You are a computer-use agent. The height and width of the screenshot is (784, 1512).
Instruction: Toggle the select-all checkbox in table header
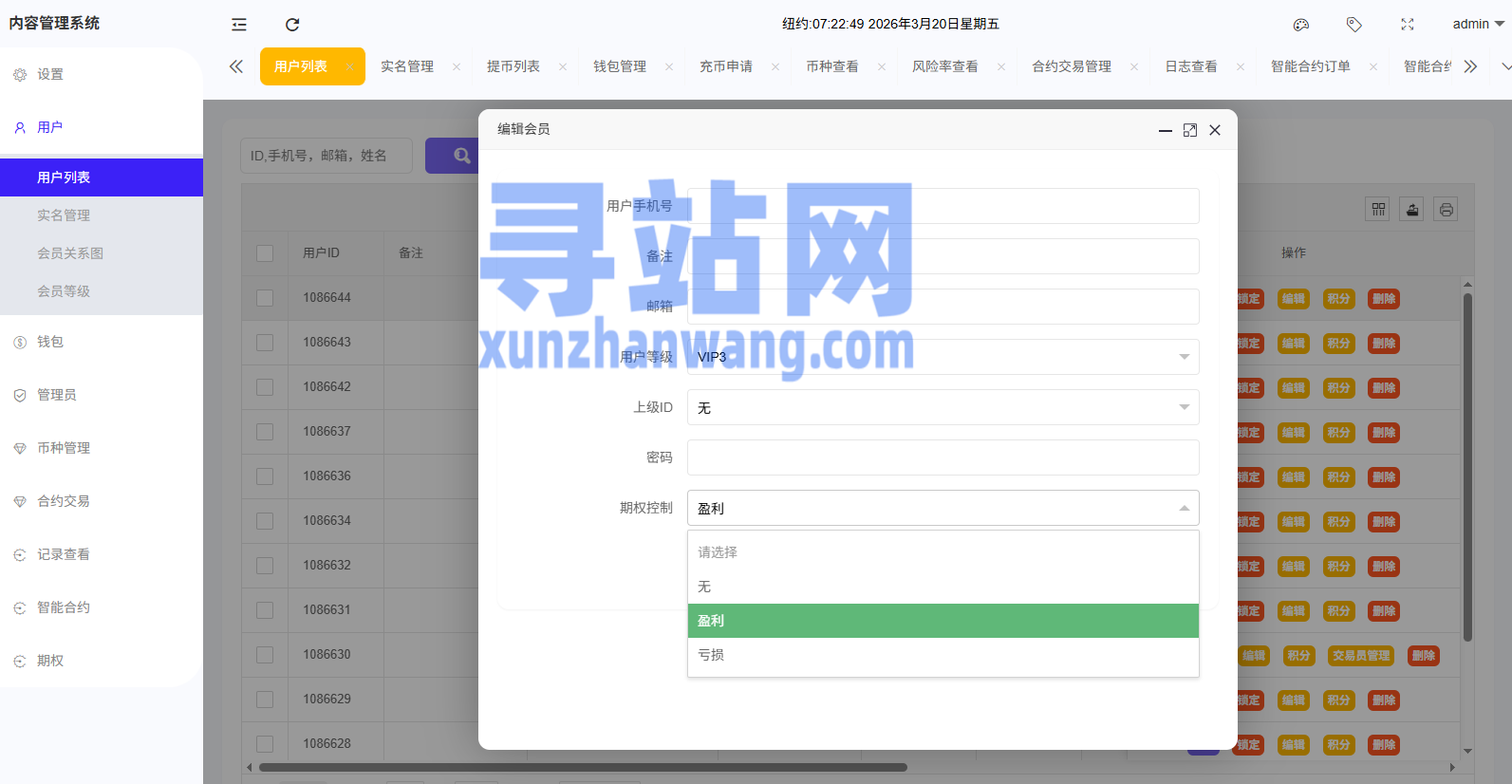(x=265, y=253)
